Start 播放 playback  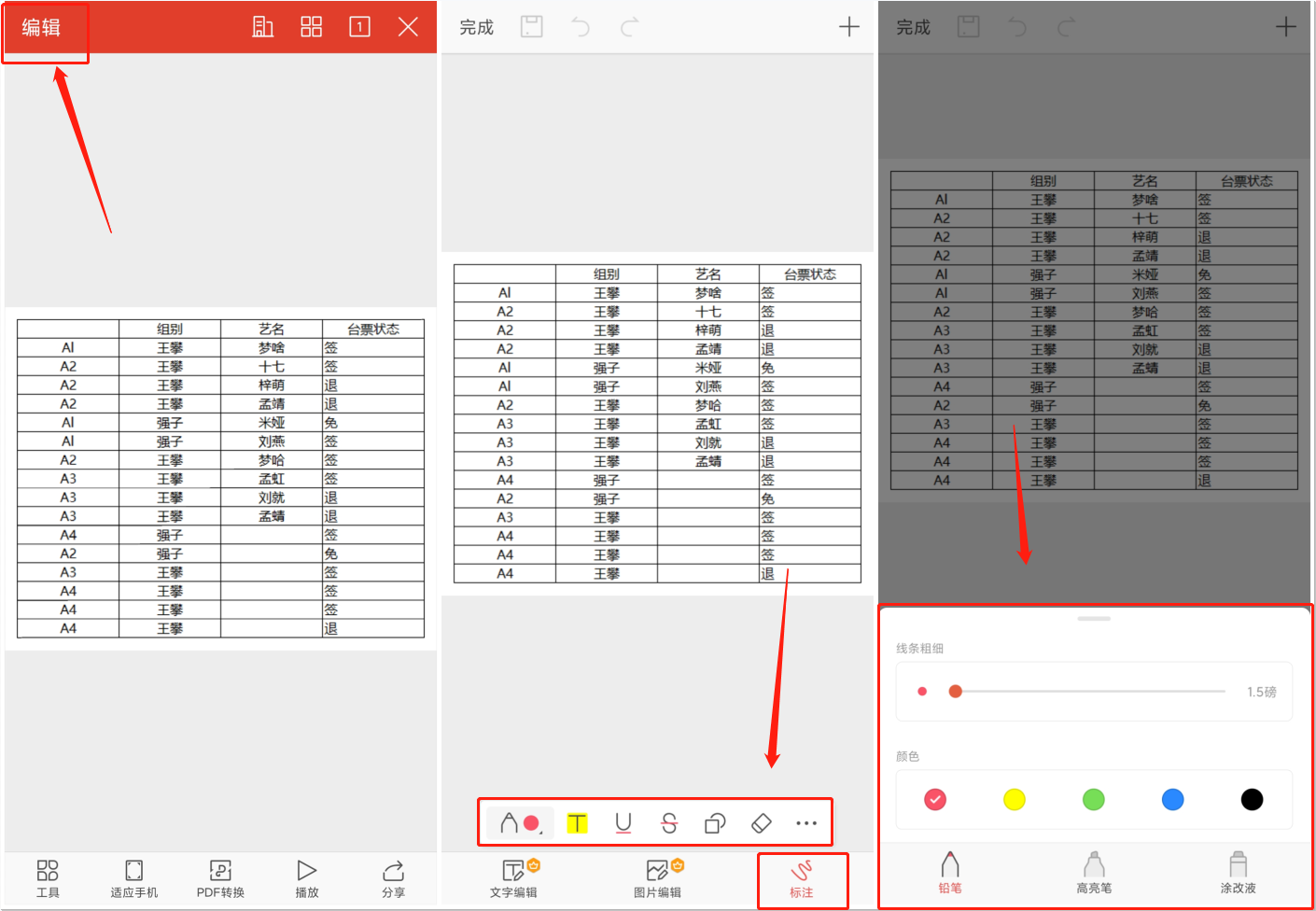pos(307,879)
